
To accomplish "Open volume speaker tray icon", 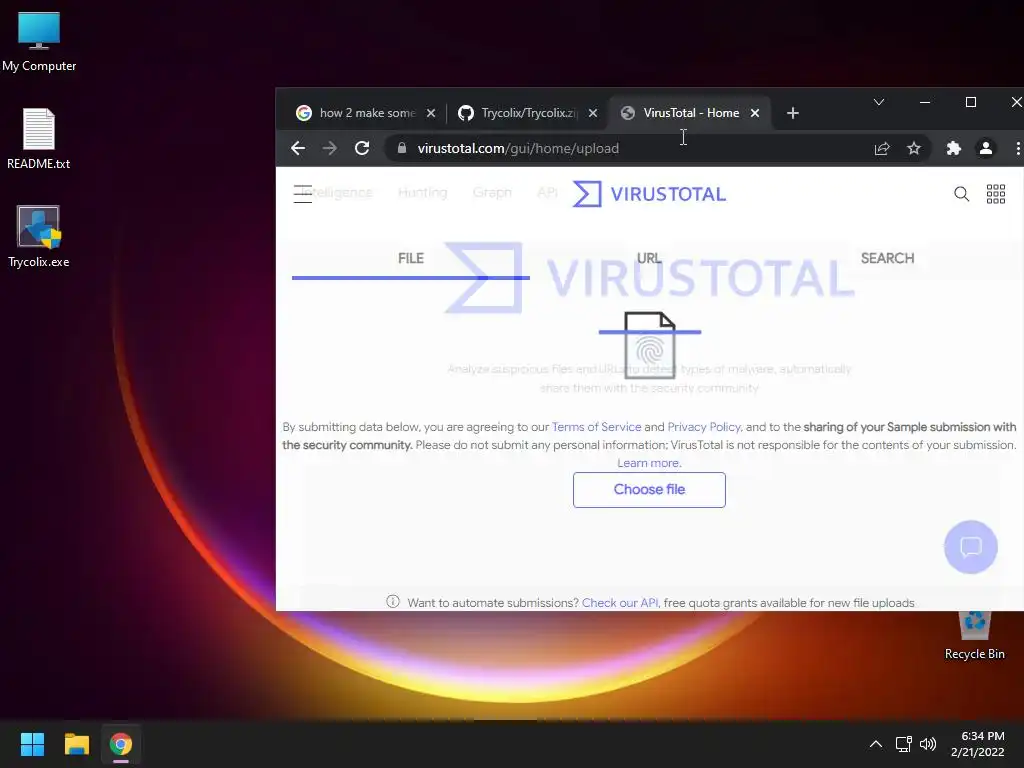I will [928, 744].
